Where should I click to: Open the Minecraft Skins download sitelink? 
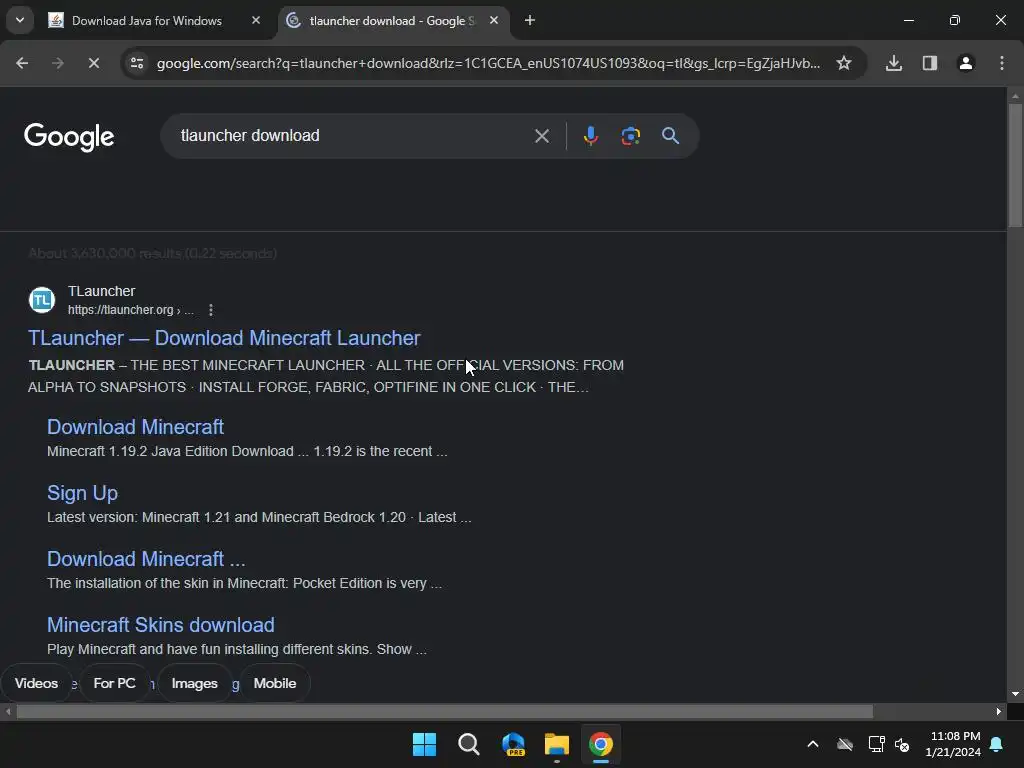161,625
